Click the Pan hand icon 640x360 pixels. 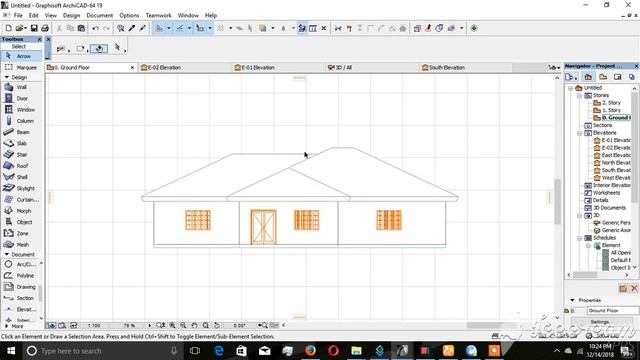point(195,325)
